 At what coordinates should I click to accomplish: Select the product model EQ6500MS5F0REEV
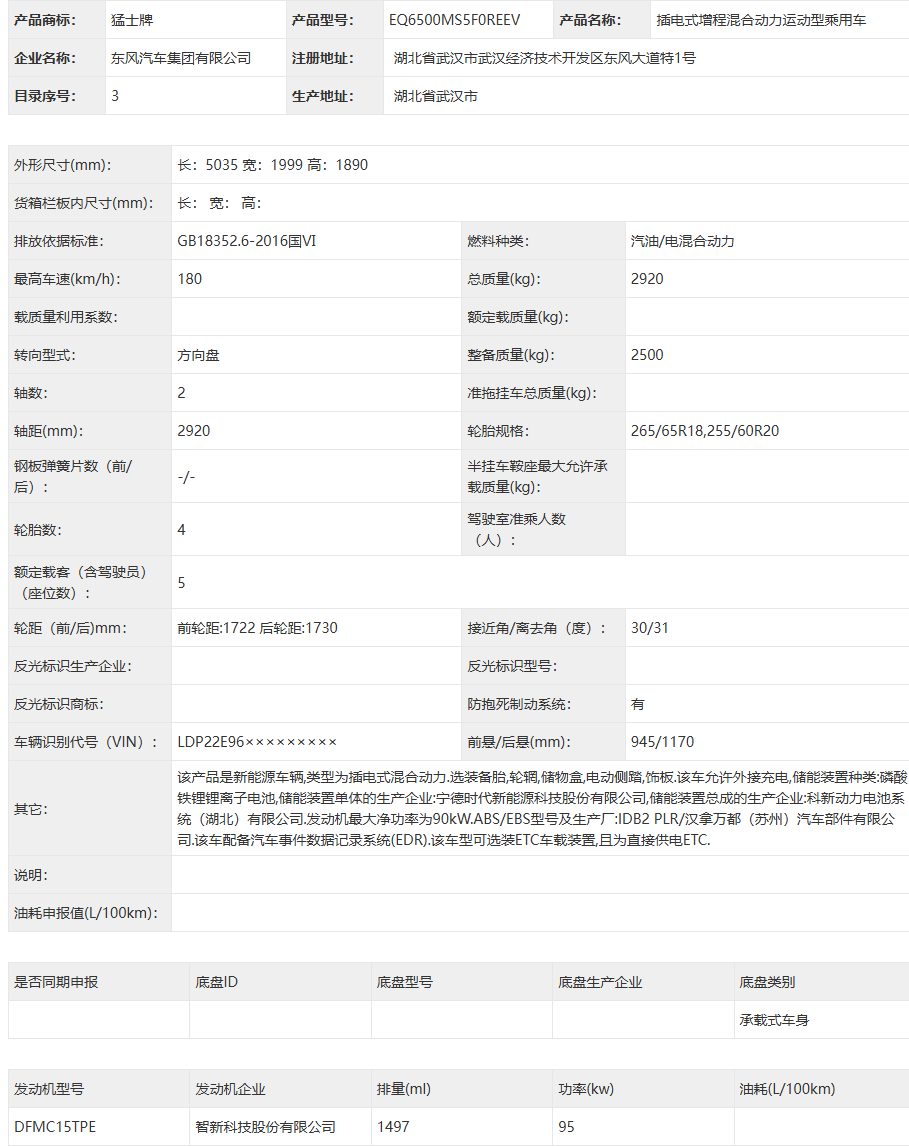(x=454, y=20)
